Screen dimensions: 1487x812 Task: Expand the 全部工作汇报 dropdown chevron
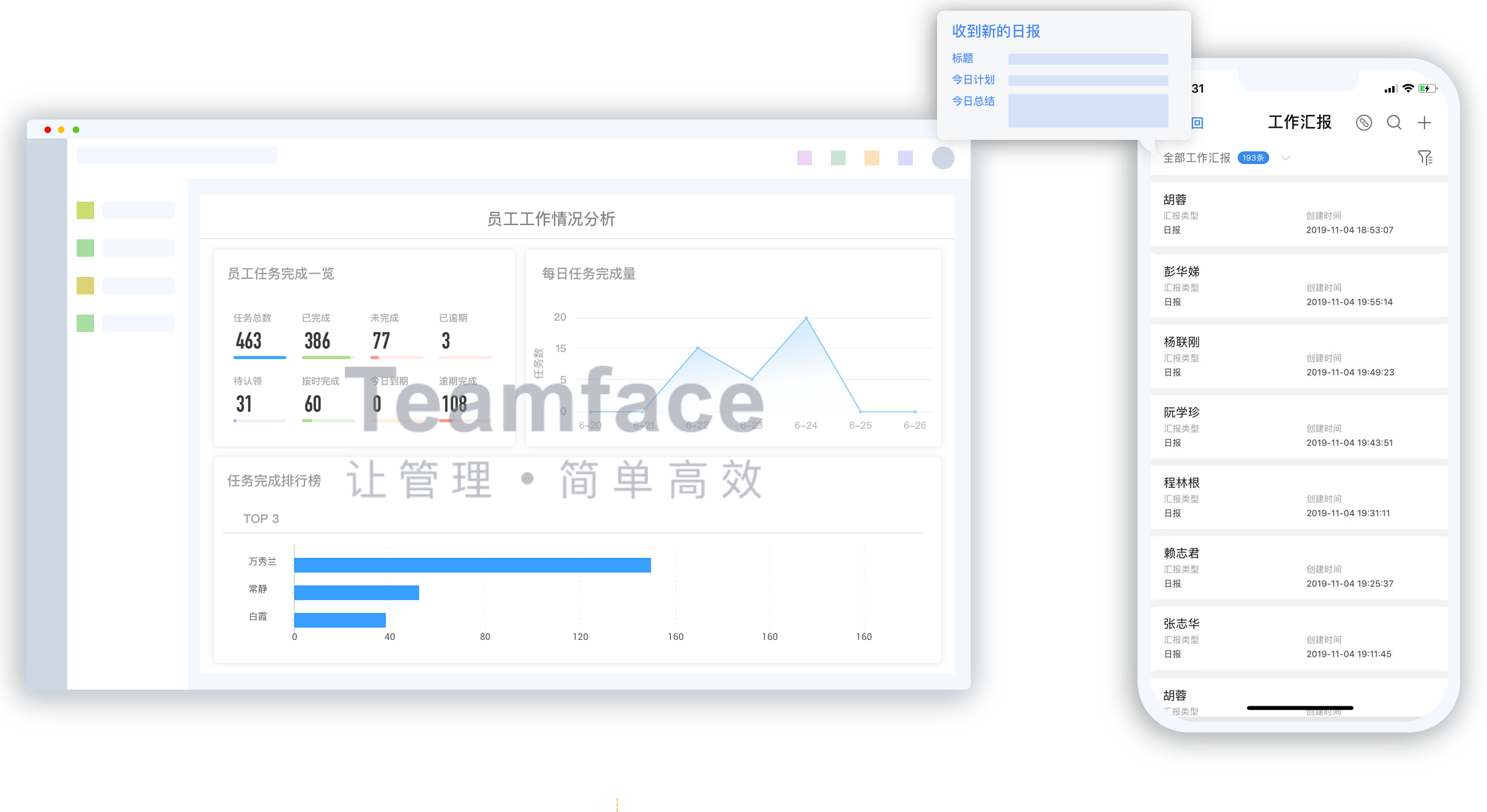[x=1285, y=158]
